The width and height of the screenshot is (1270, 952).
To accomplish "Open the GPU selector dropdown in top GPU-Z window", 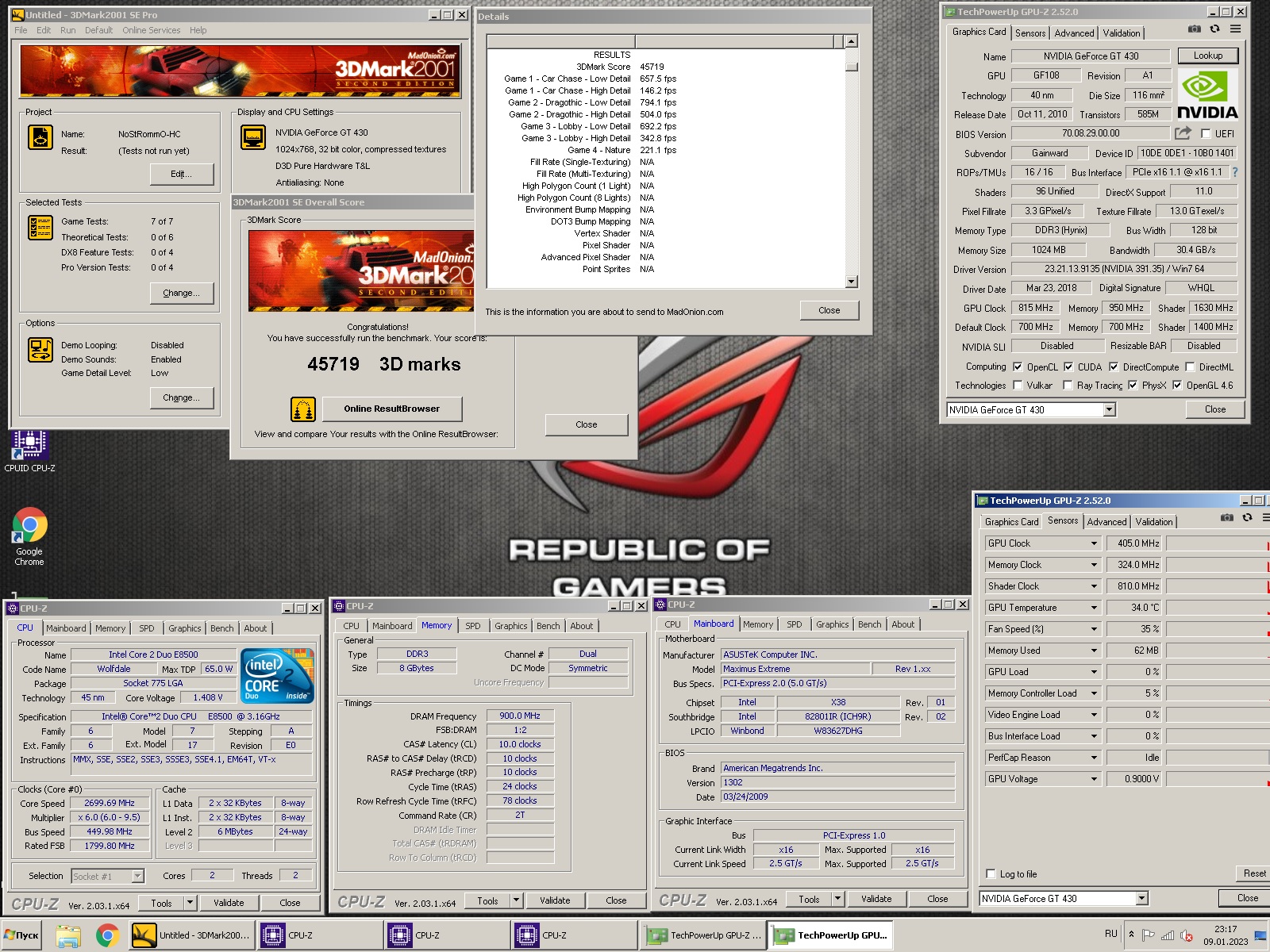I will click(1109, 409).
